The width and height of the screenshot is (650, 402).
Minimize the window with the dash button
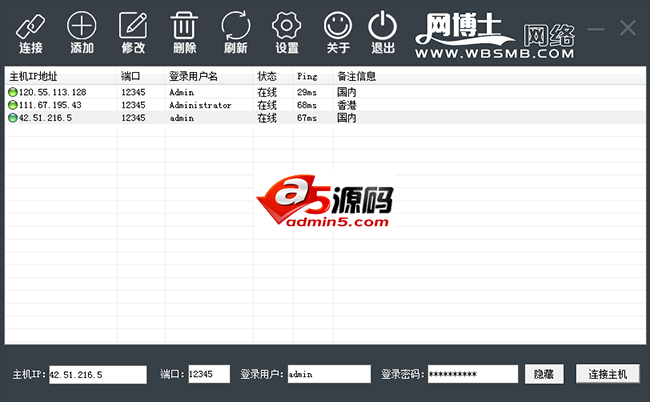[596, 29]
